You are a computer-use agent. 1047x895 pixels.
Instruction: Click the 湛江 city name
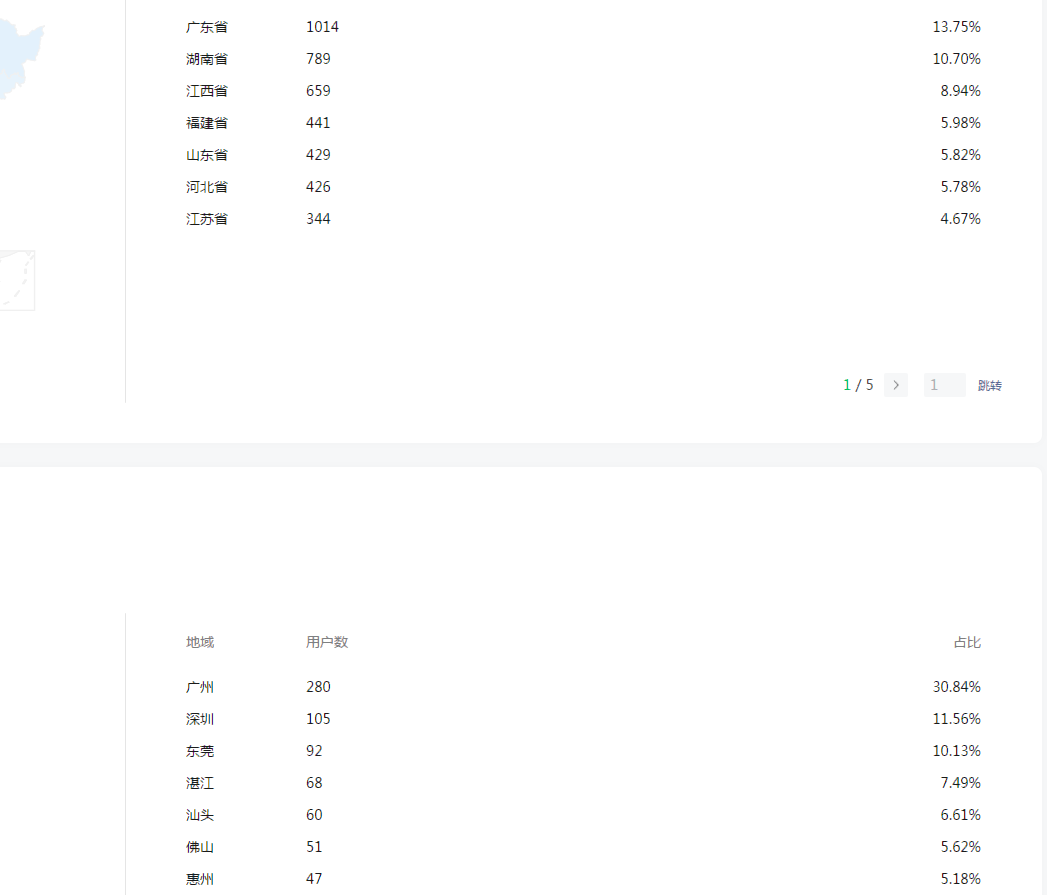[200, 783]
